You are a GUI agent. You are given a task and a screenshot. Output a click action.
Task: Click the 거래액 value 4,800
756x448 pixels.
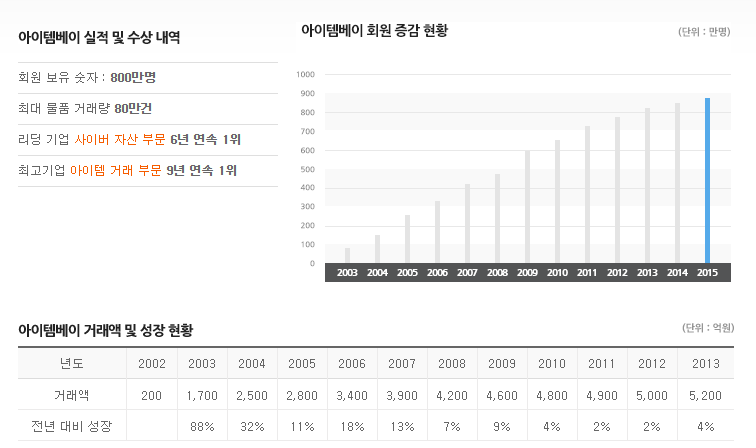pyautogui.click(x=552, y=396)
